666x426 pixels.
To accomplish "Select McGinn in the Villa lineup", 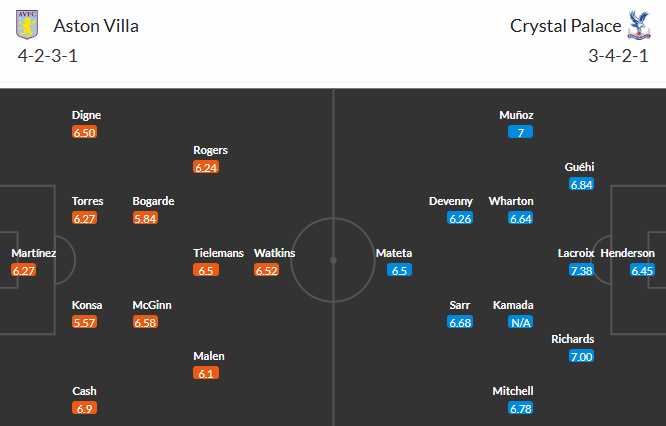I will tap(153, 305).
